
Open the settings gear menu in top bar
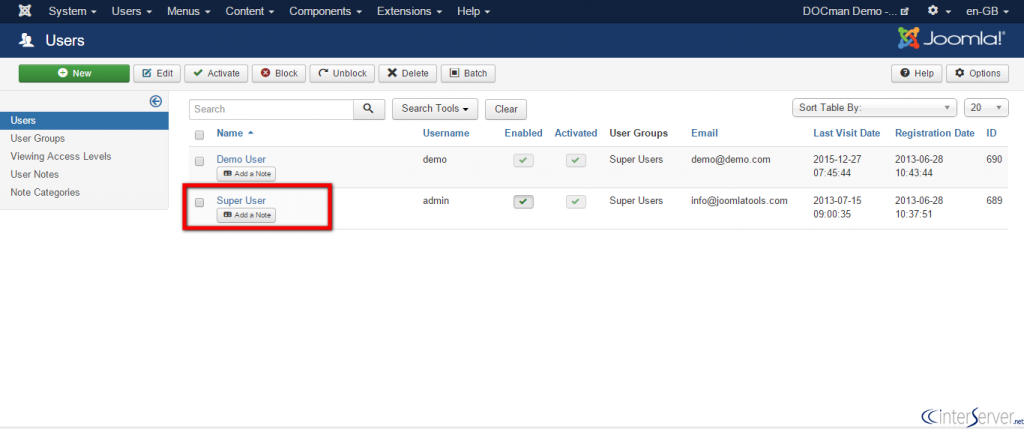(938, 11)
